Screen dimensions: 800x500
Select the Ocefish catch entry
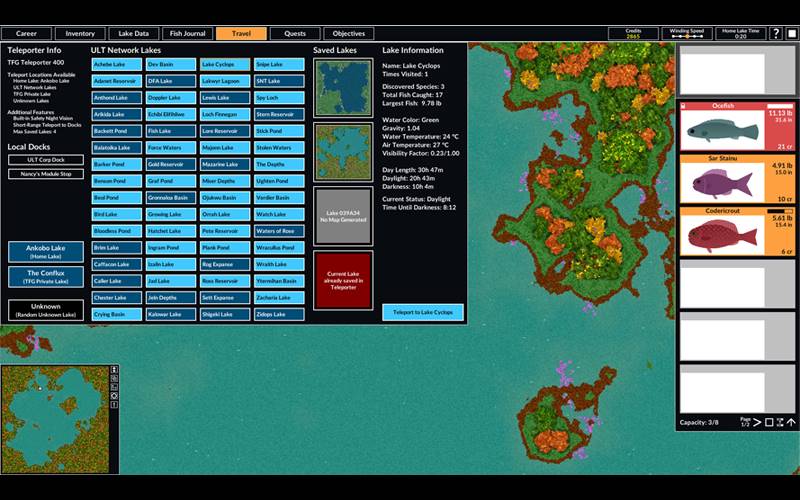737,125
